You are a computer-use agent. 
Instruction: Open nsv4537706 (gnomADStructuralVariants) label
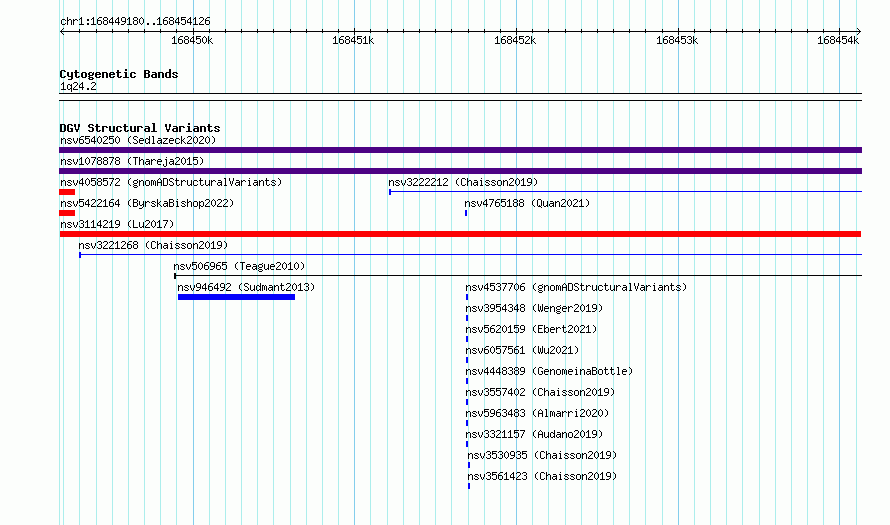point(576,287)
